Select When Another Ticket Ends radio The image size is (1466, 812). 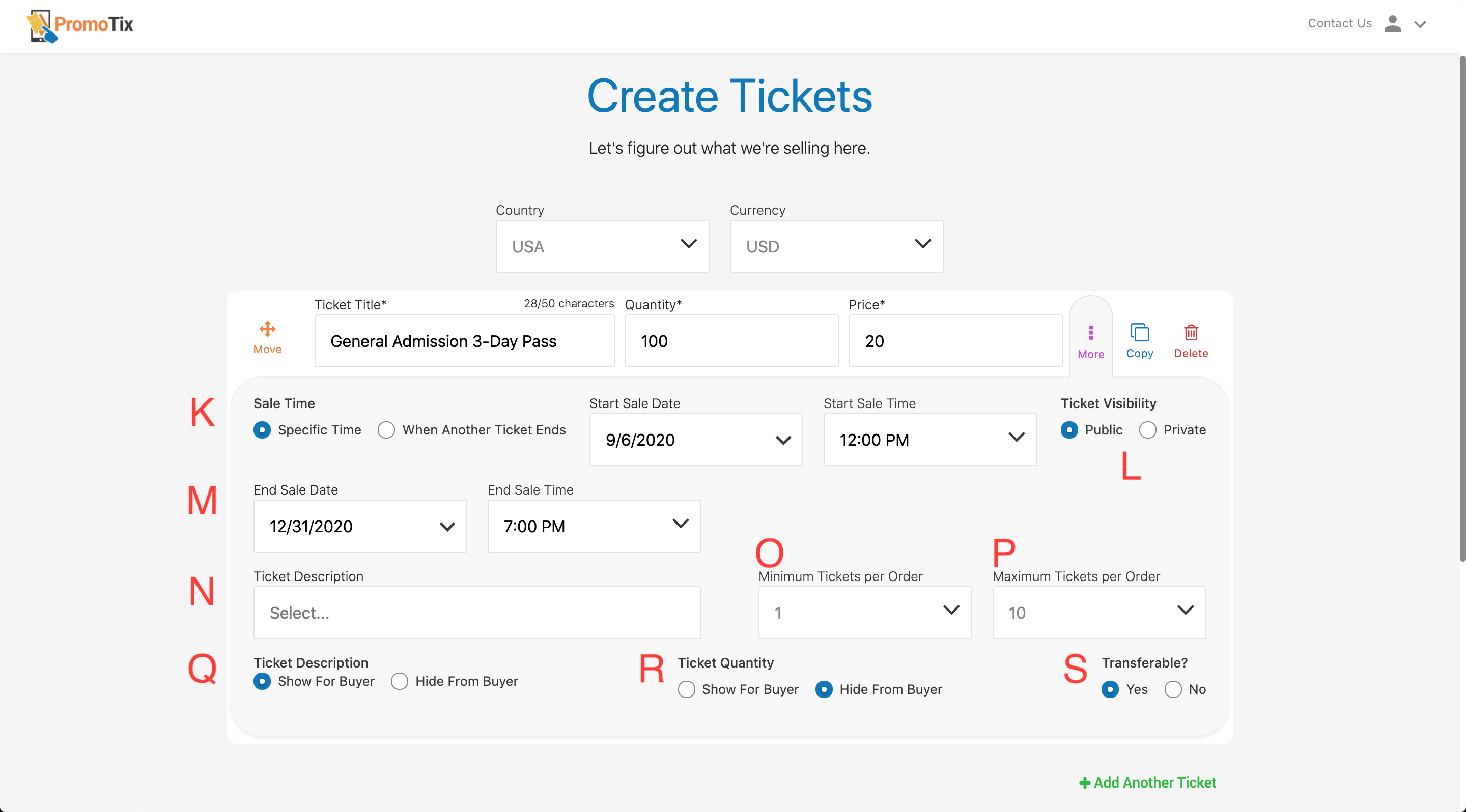point(386,430)
